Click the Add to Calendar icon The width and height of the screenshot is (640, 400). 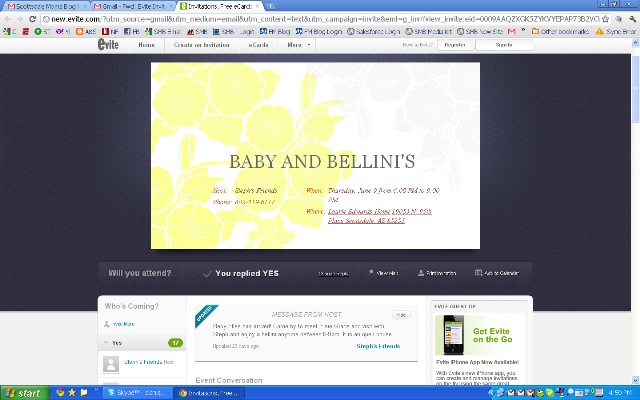tap(478, 273)
